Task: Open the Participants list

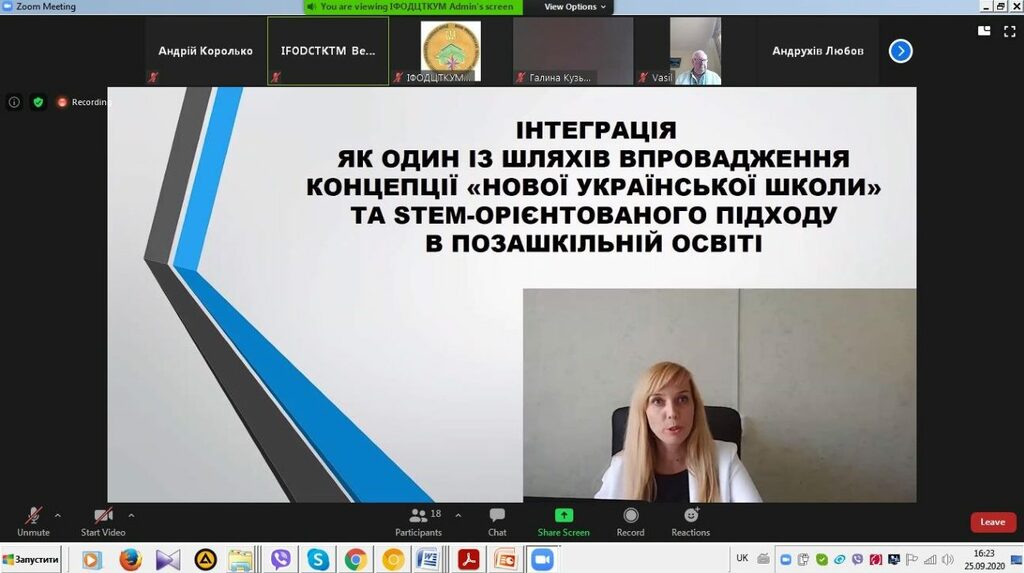Action: 418,521
